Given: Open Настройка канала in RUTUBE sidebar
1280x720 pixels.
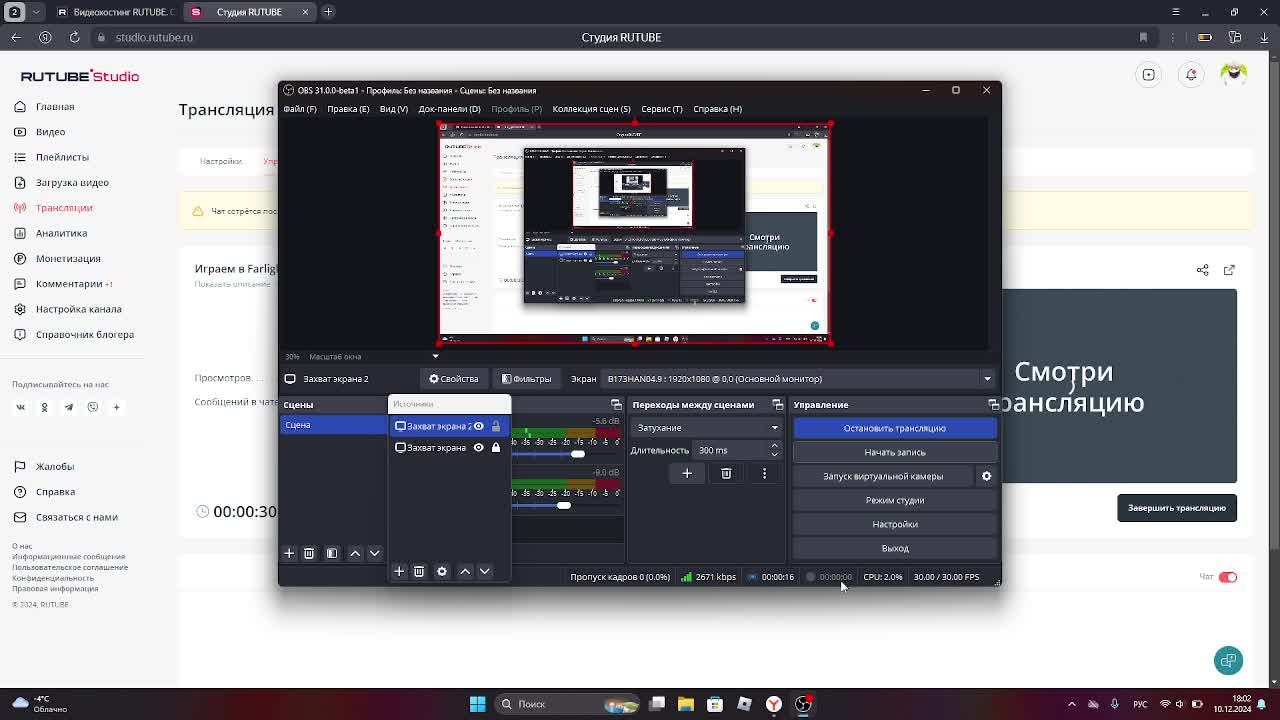Looking at the screenshot, I should 79,309.
